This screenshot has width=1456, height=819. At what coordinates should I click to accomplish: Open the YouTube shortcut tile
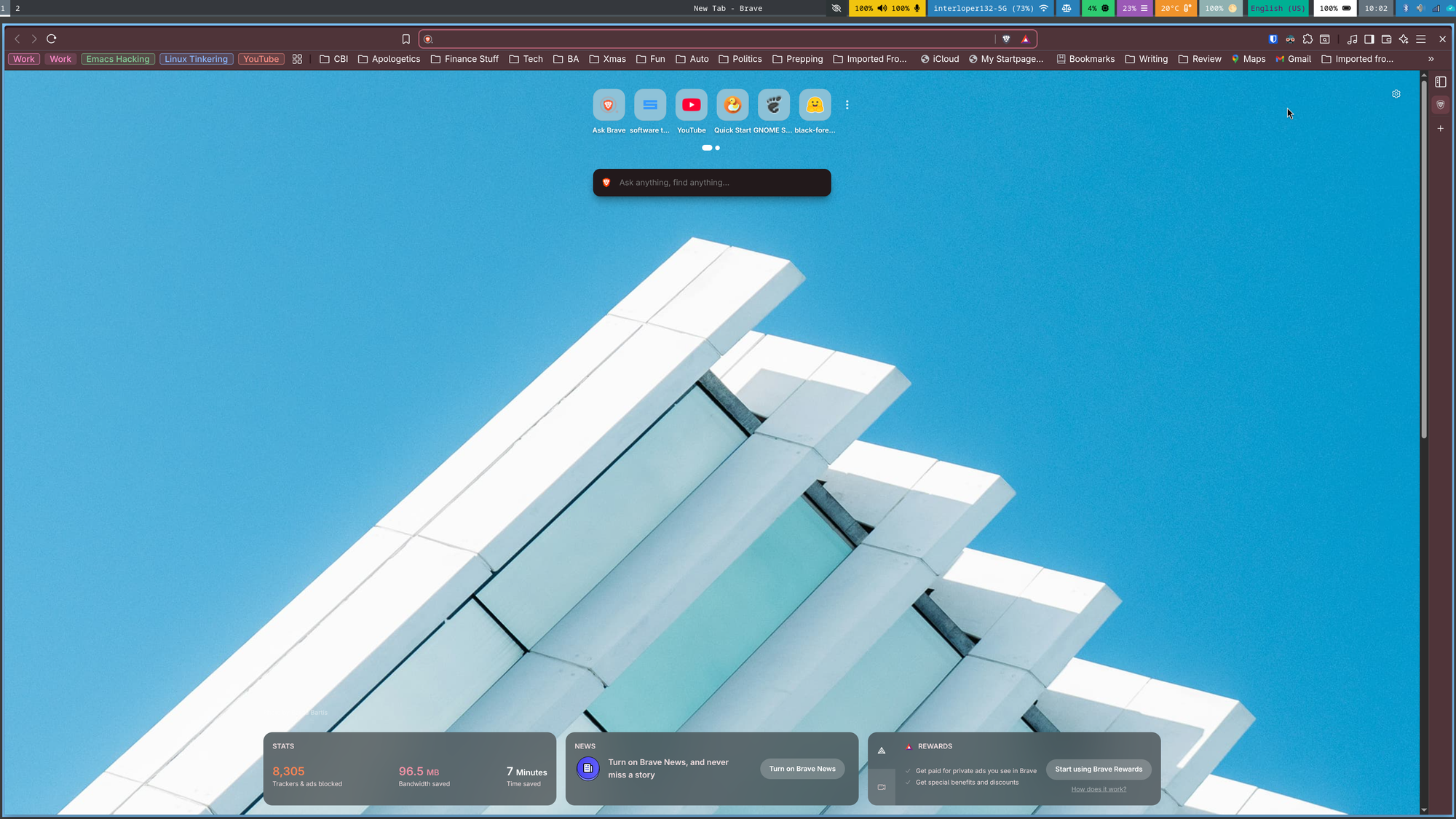691,105
